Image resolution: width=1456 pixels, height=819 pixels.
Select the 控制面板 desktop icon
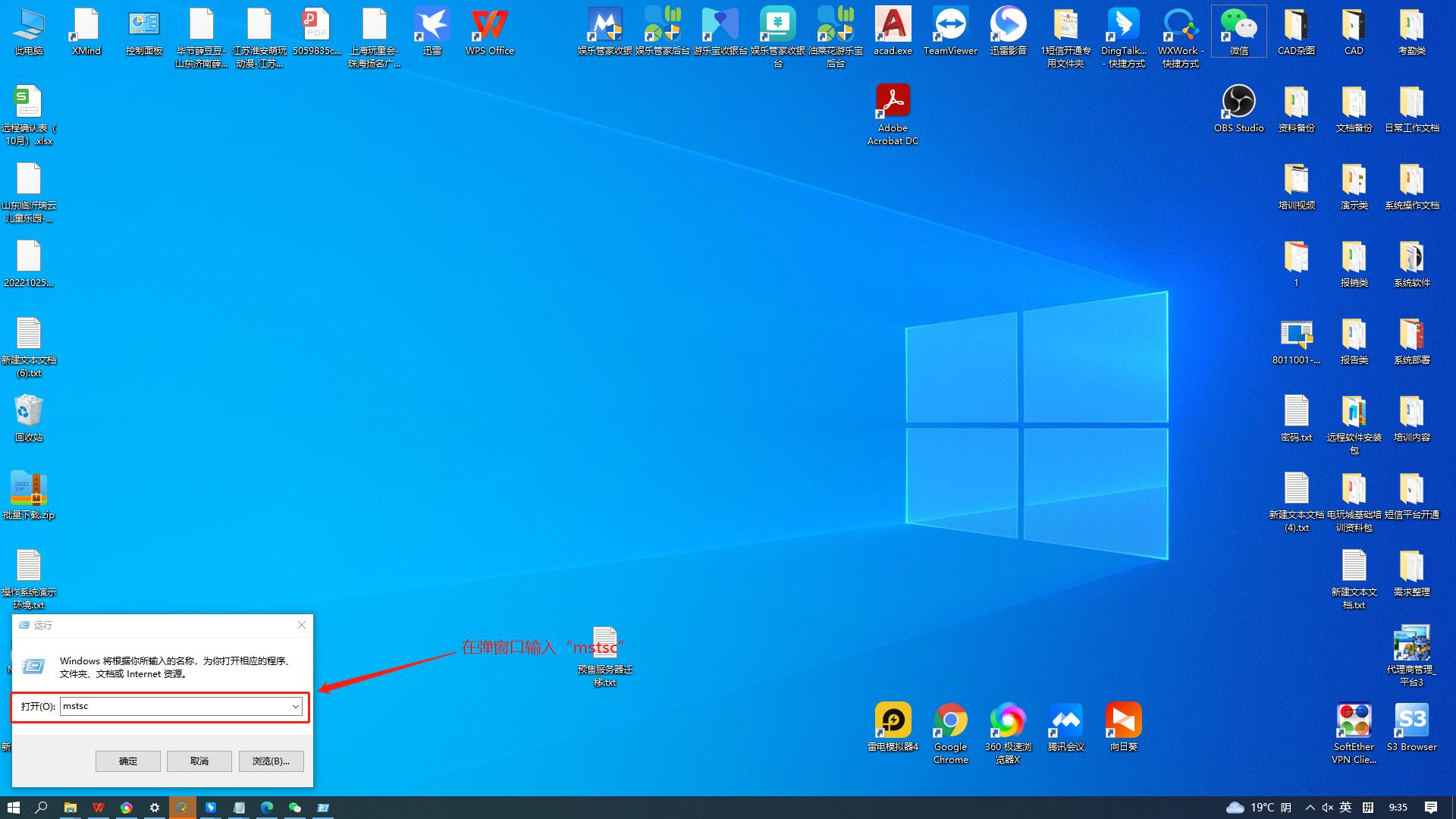click(x=144, y=33)
